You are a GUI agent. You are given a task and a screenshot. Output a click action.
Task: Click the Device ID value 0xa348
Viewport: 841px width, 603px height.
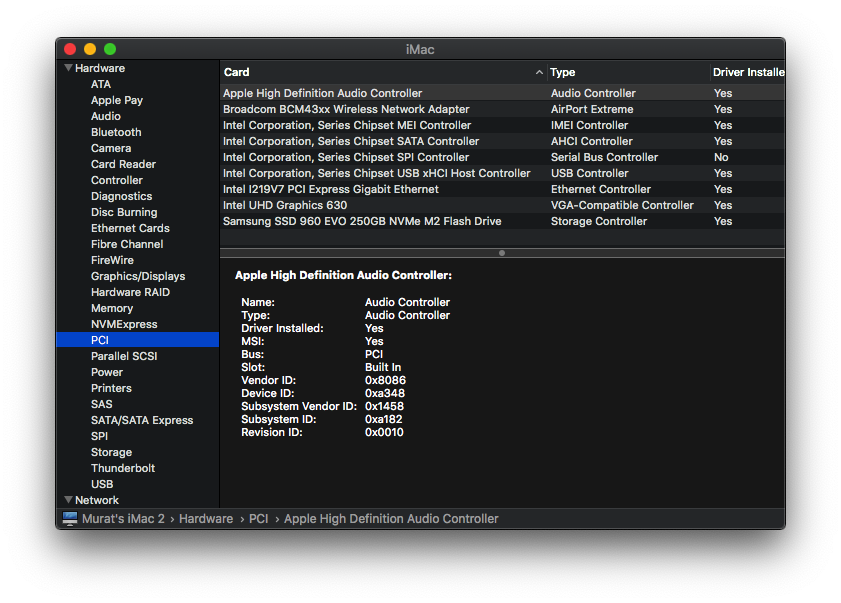point(385,393)
